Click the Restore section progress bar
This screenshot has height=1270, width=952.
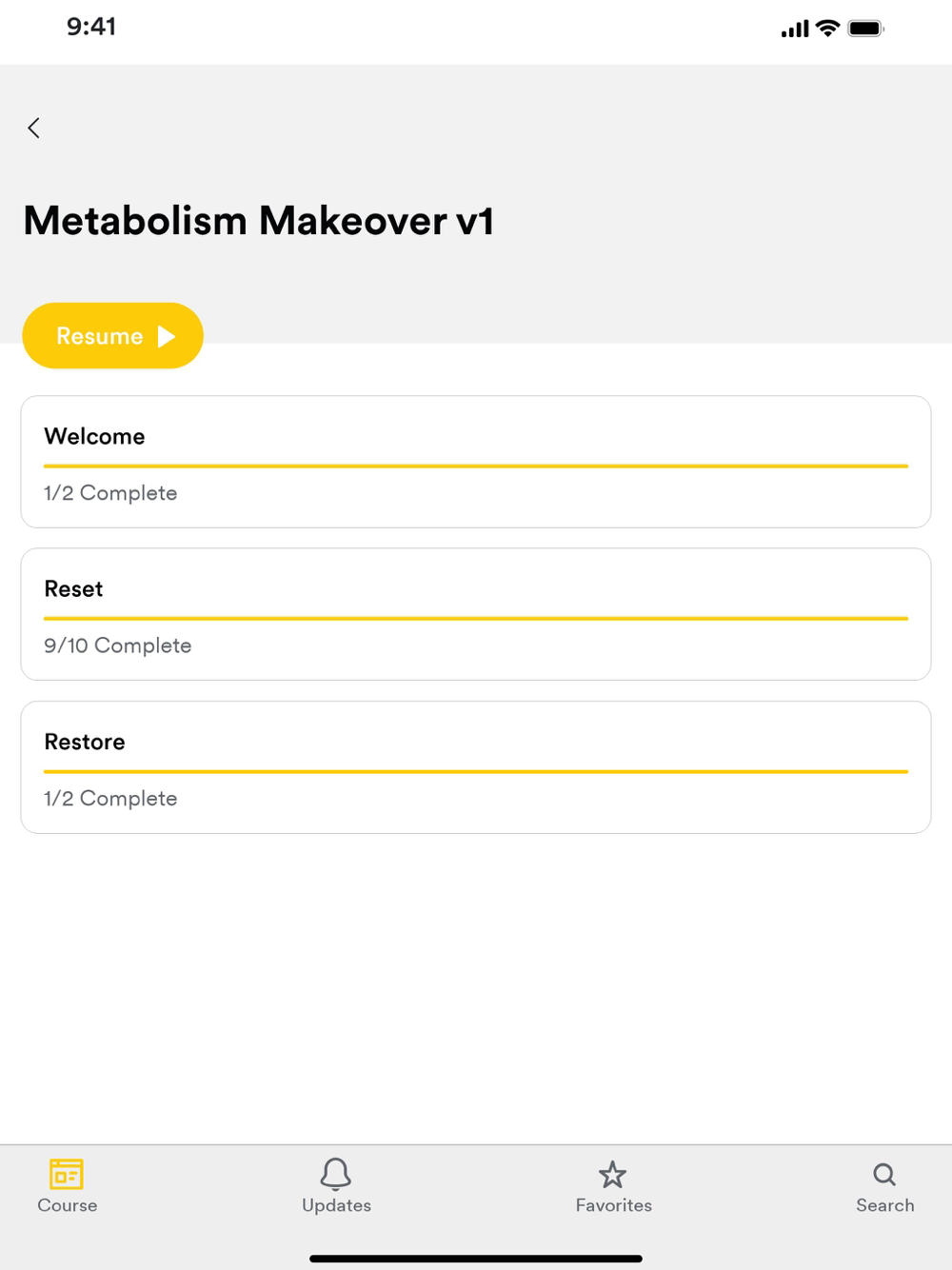(476, 771)
